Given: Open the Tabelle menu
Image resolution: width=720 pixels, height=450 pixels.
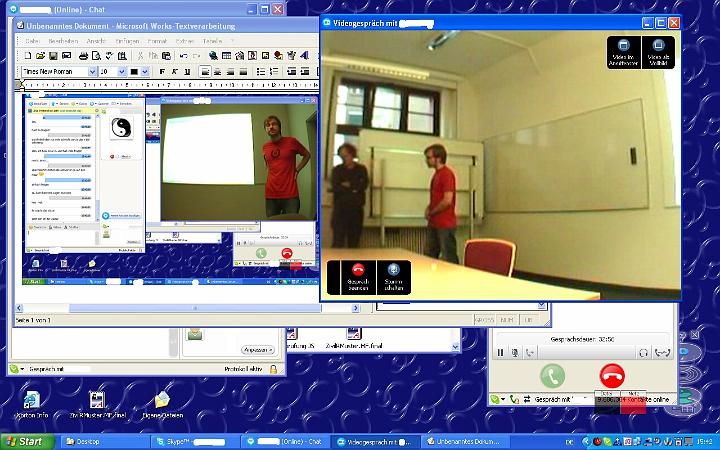Looking at the screenshot, I should (212, 41).
